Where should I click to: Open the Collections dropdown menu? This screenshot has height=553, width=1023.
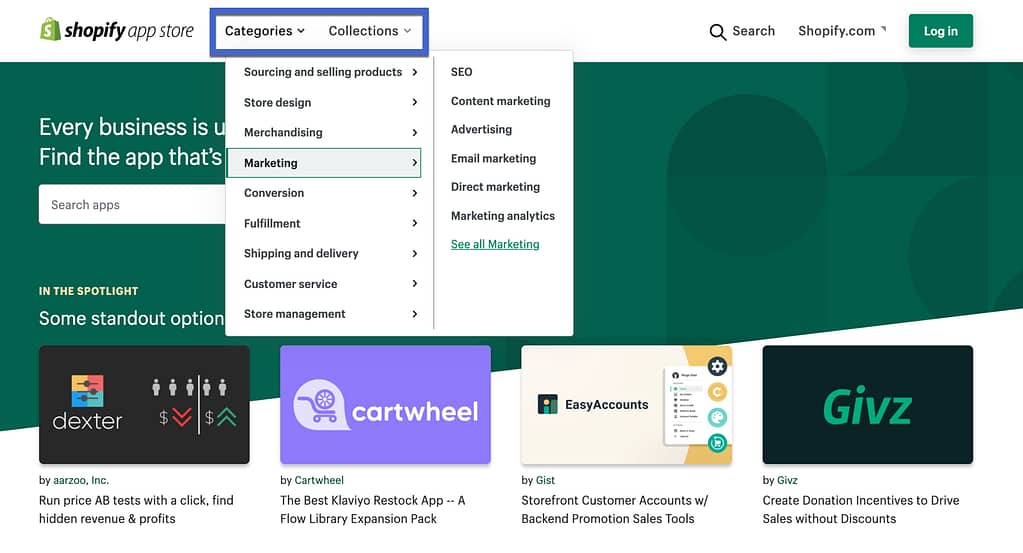click(x=370, y=31)
